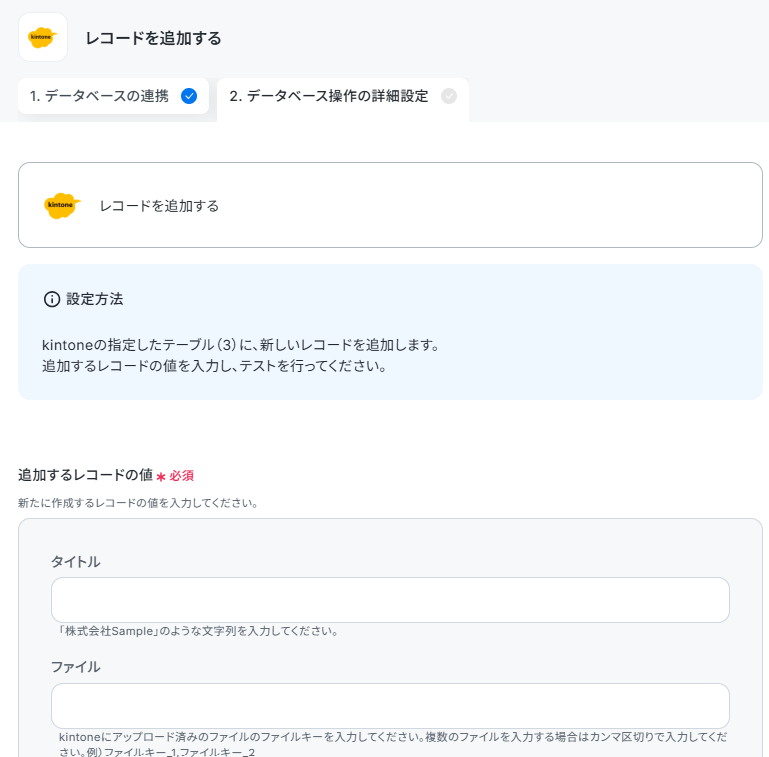Click the kintoneの指定したテーブル instruction line

tap(241, 345)
